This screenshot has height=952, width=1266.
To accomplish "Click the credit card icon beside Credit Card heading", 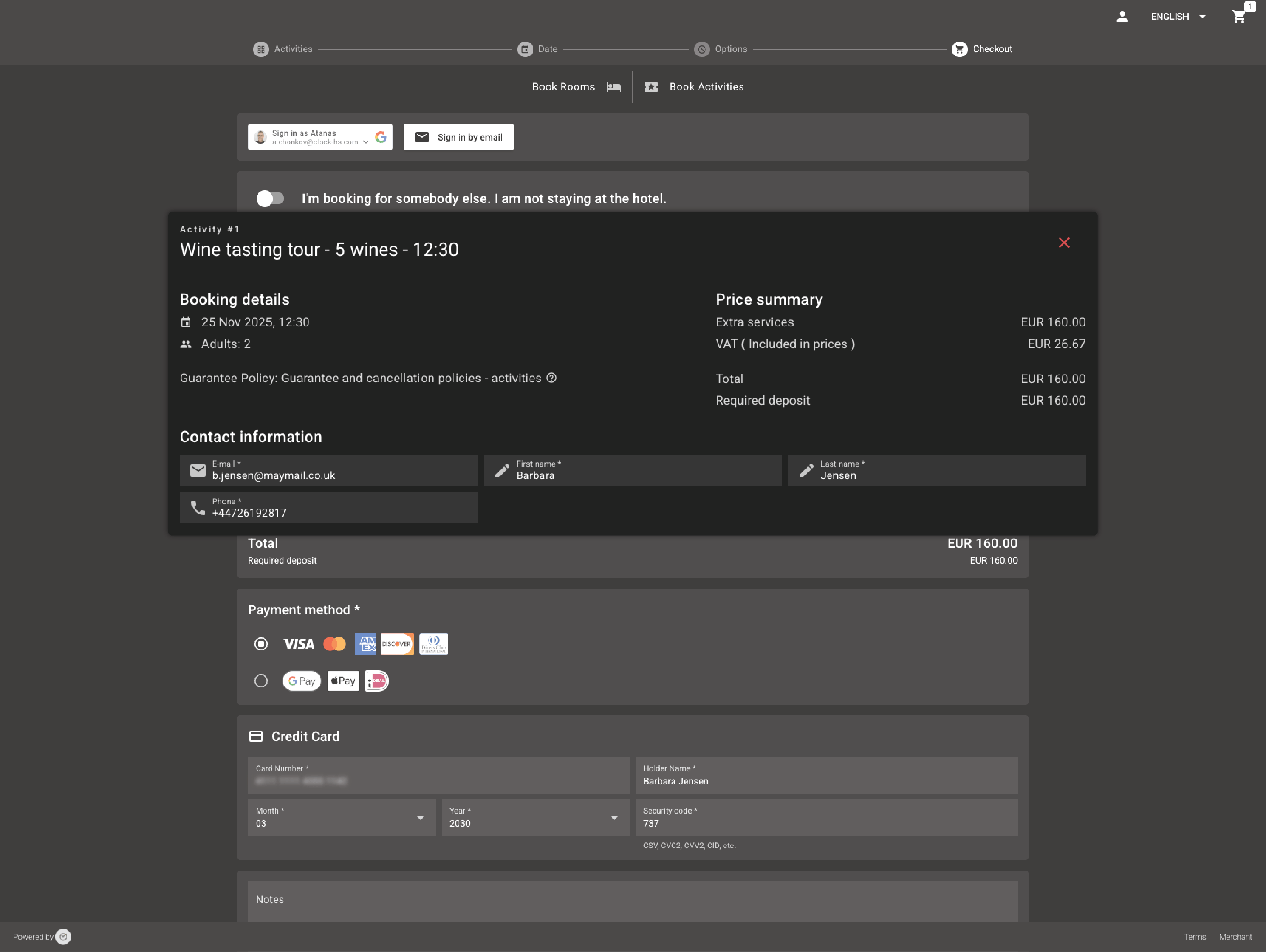I will tap(256, 736).
